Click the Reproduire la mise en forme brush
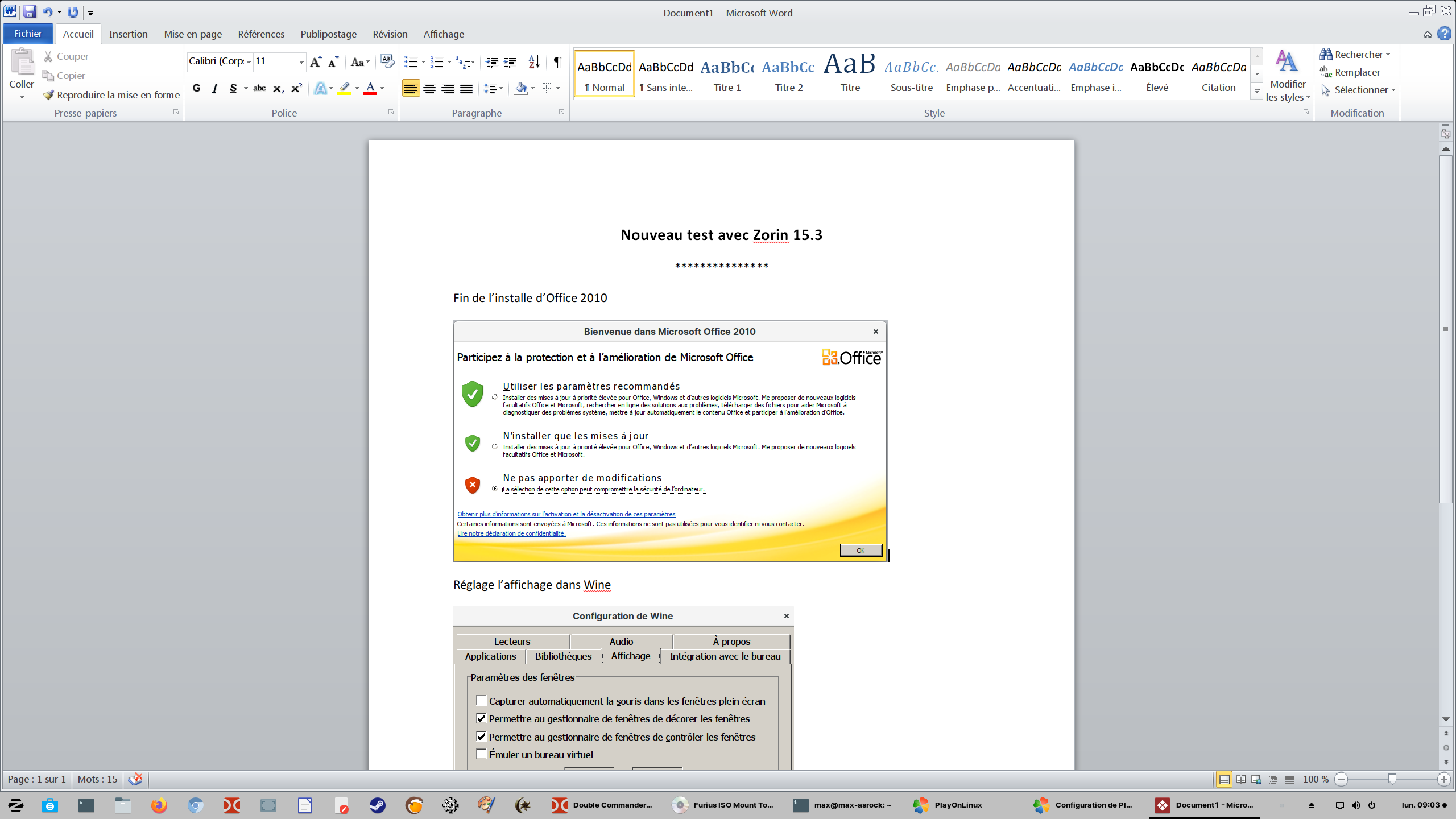The height and width of the screenshot is (819, 1456). [x=111, y=95]
